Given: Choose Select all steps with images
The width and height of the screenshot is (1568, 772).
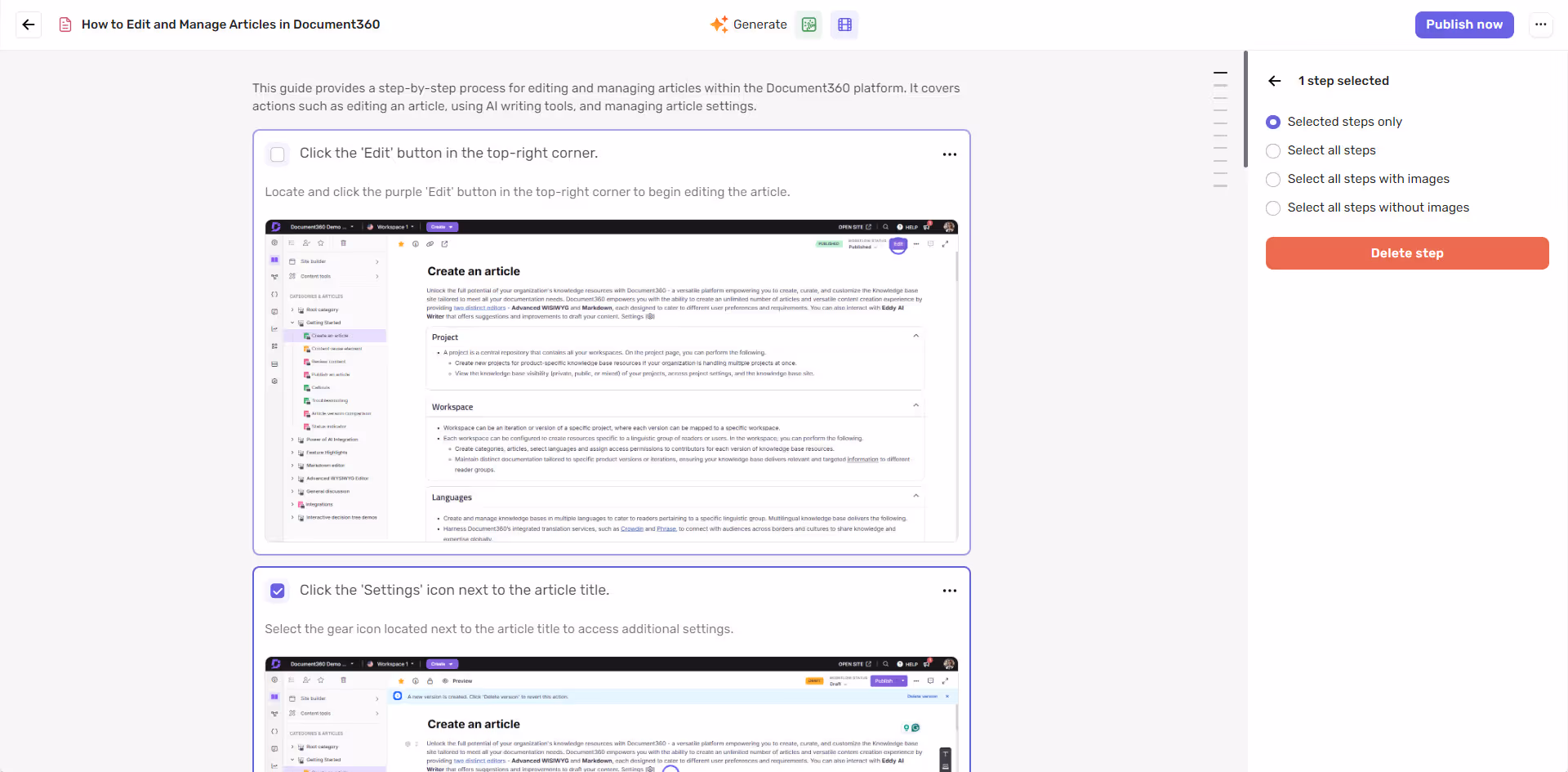Looking at the screenshot, I should (x=1273, y=180).
